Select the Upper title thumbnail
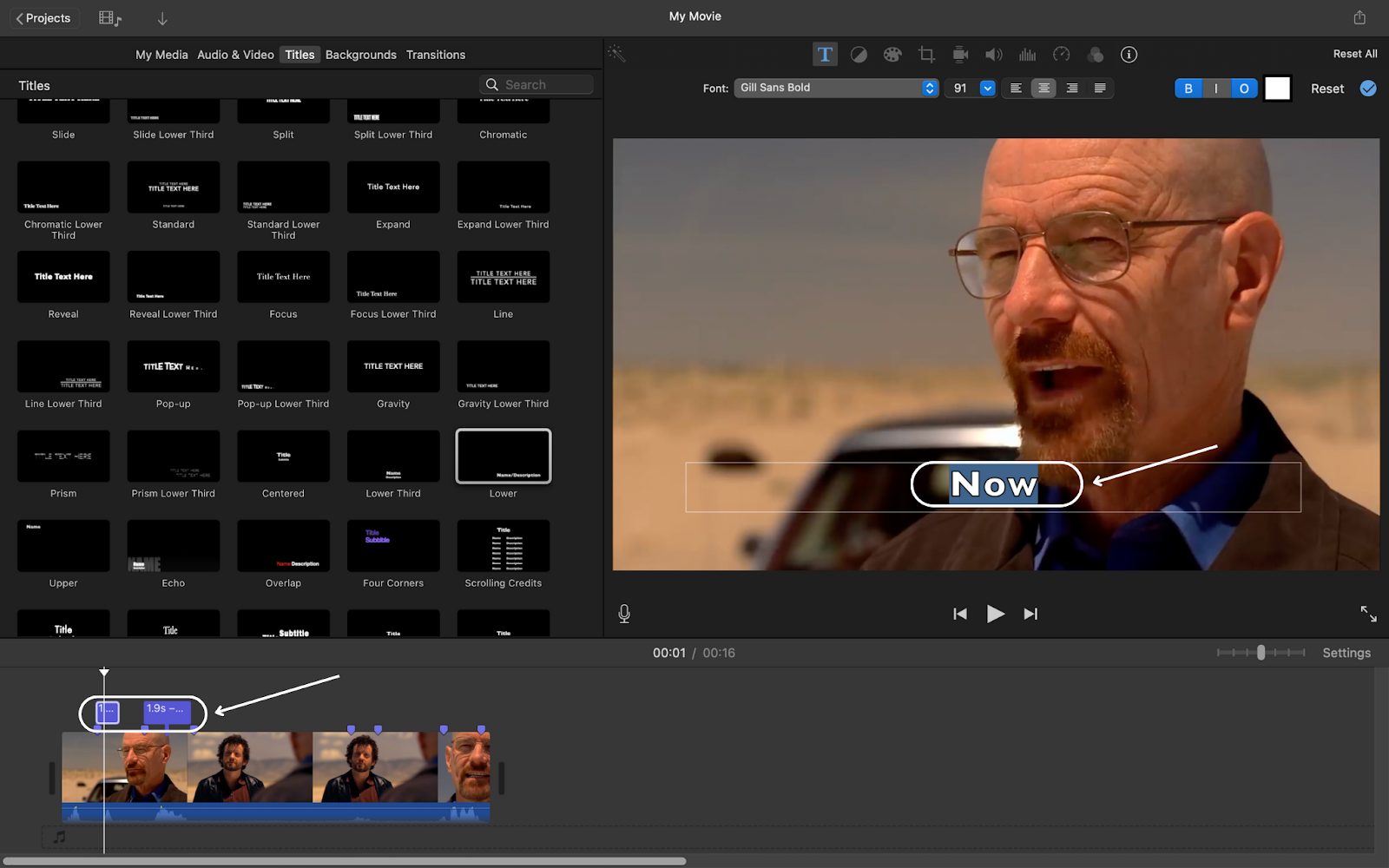Image resolution: width=1389 pixels, height=868 pixels. click(x=63, y=546)
